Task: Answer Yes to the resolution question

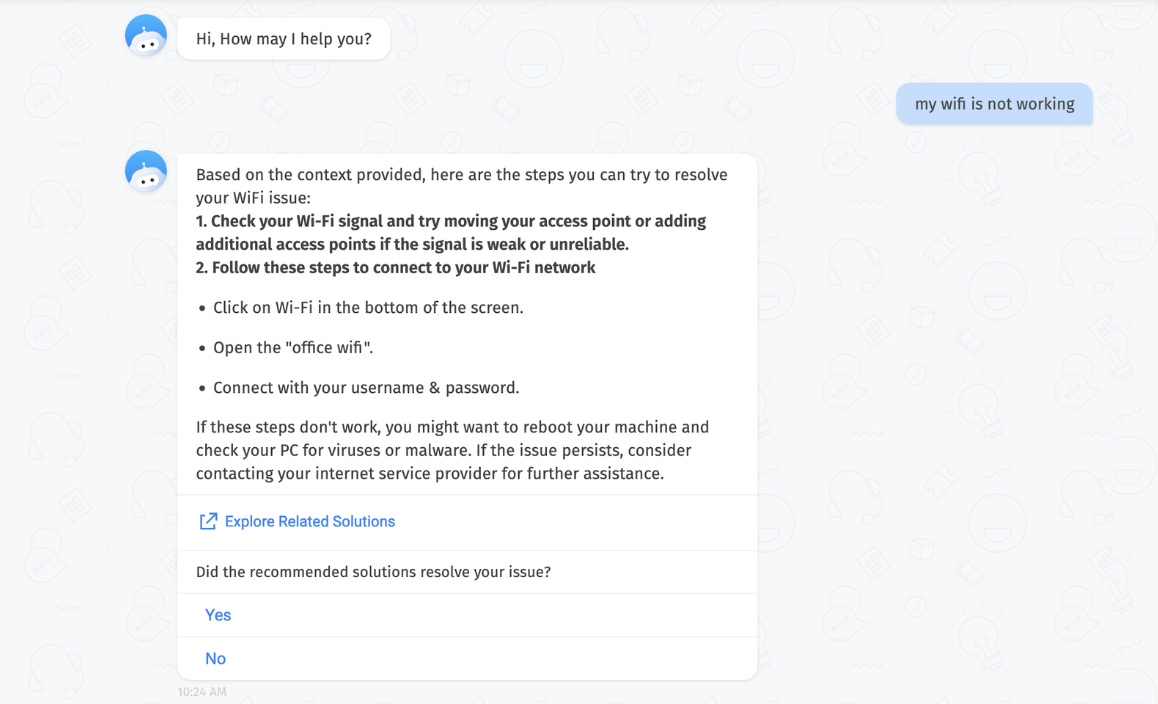Action: (x=218, y=615)
